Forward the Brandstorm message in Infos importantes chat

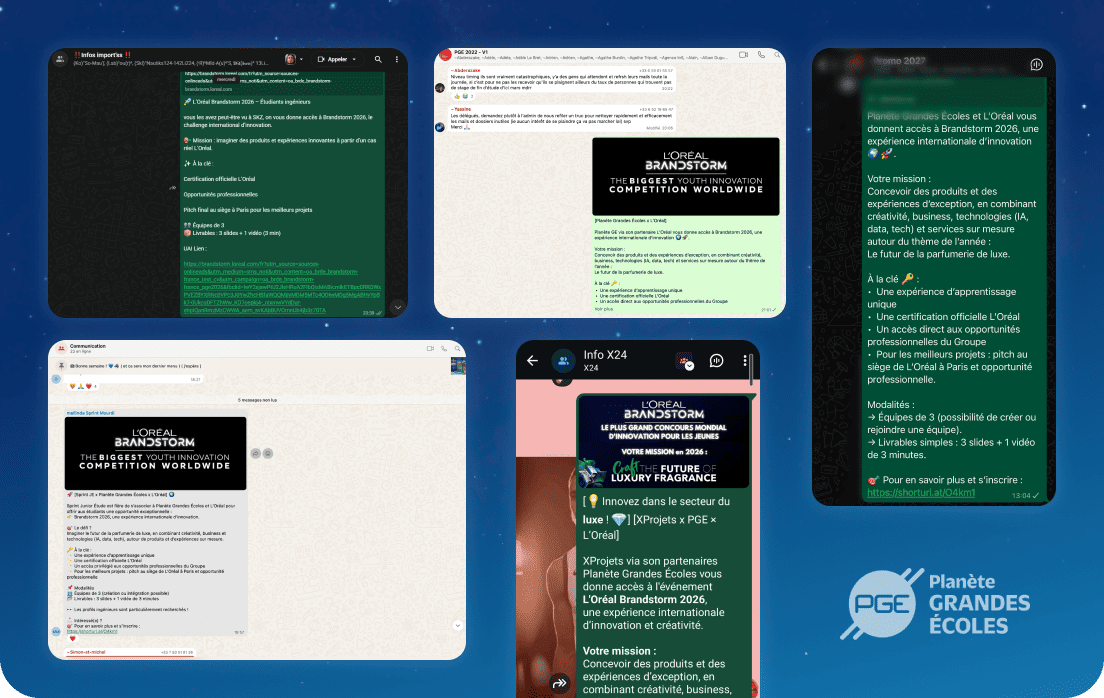click(x=172, y=188)
